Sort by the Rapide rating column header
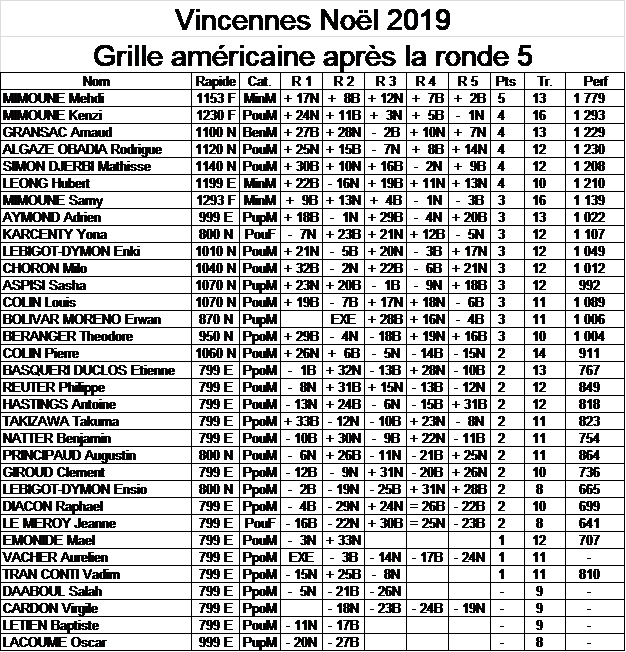Image resolution: width=626 pixels, height=652 pixels. [x=214, y=81]
